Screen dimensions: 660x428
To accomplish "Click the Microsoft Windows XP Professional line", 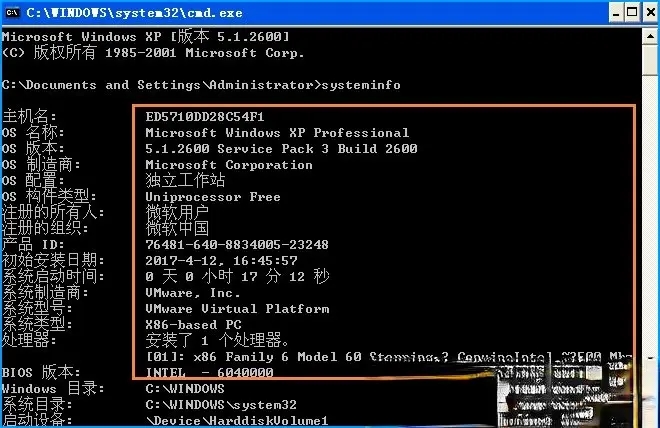I will tap(277, 133).
